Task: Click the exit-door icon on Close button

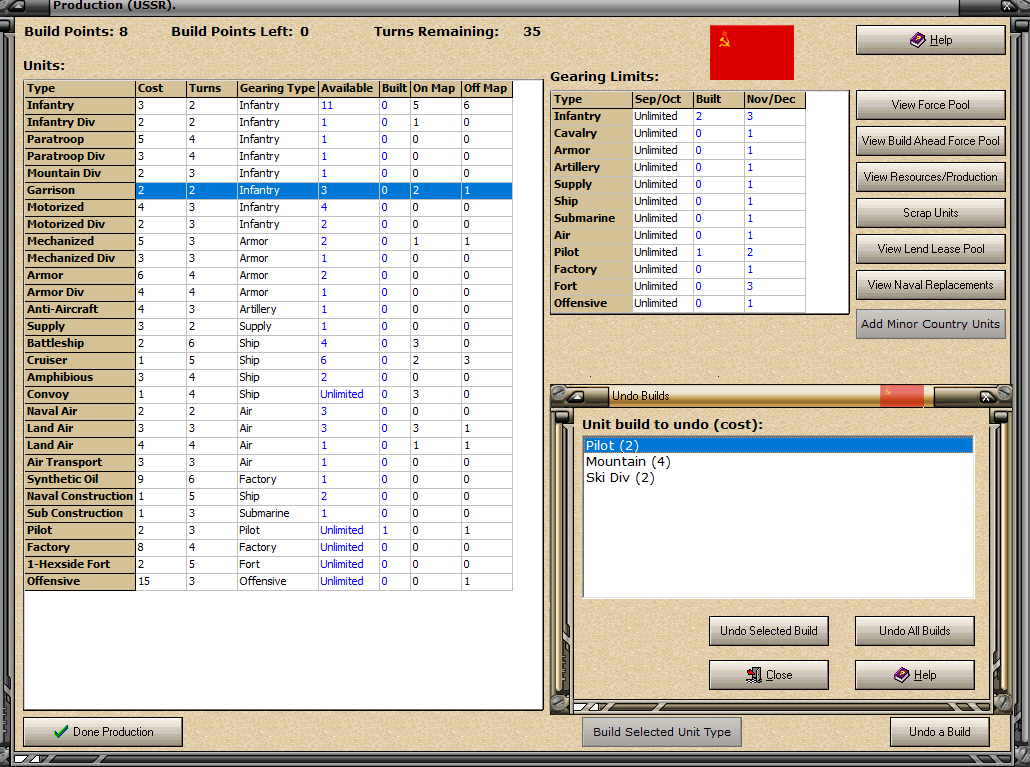Action: point(754,675)
